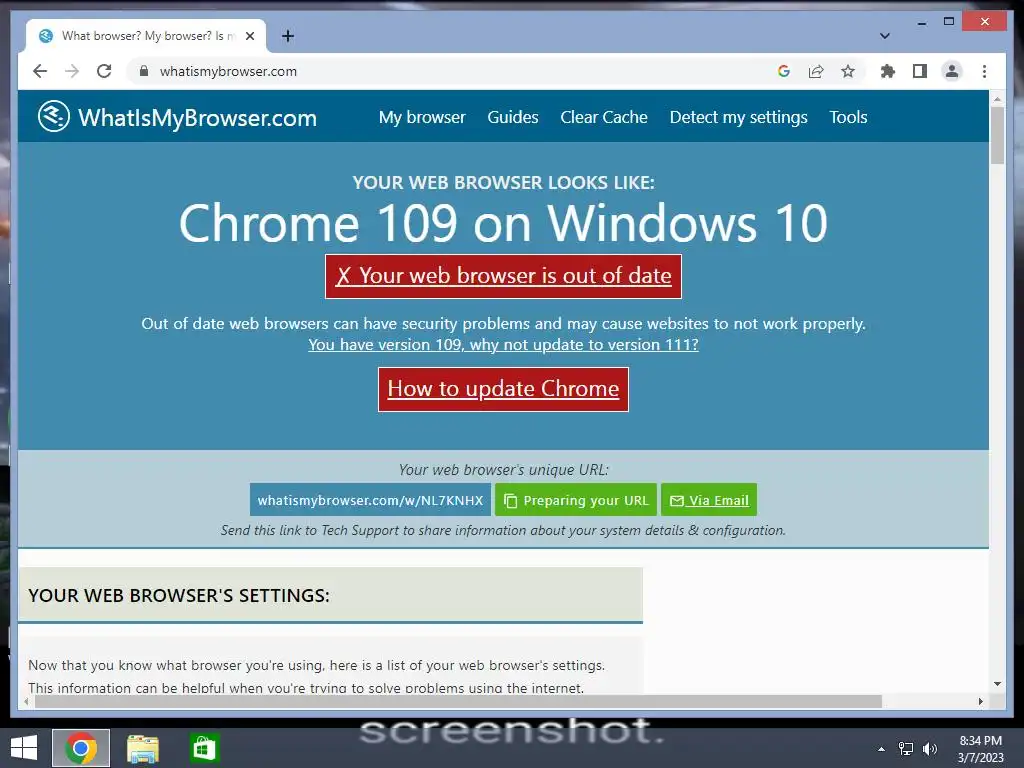Open the Chrome profile avatar

[952, 71]
